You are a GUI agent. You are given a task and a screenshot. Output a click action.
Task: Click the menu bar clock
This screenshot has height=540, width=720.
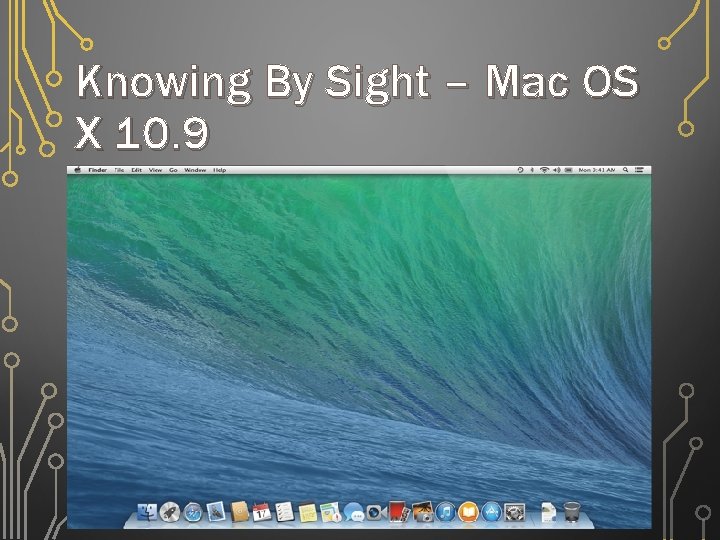tap(596, 170)
